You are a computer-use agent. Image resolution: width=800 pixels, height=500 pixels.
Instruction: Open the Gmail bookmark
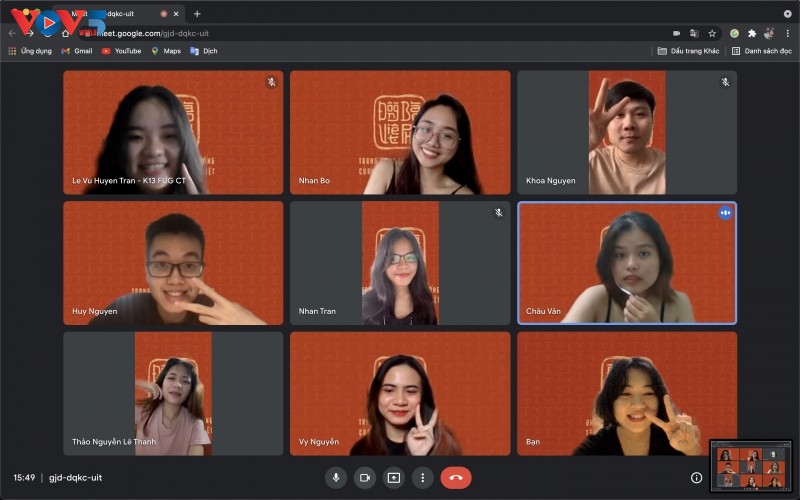click(x=77, y=51)
